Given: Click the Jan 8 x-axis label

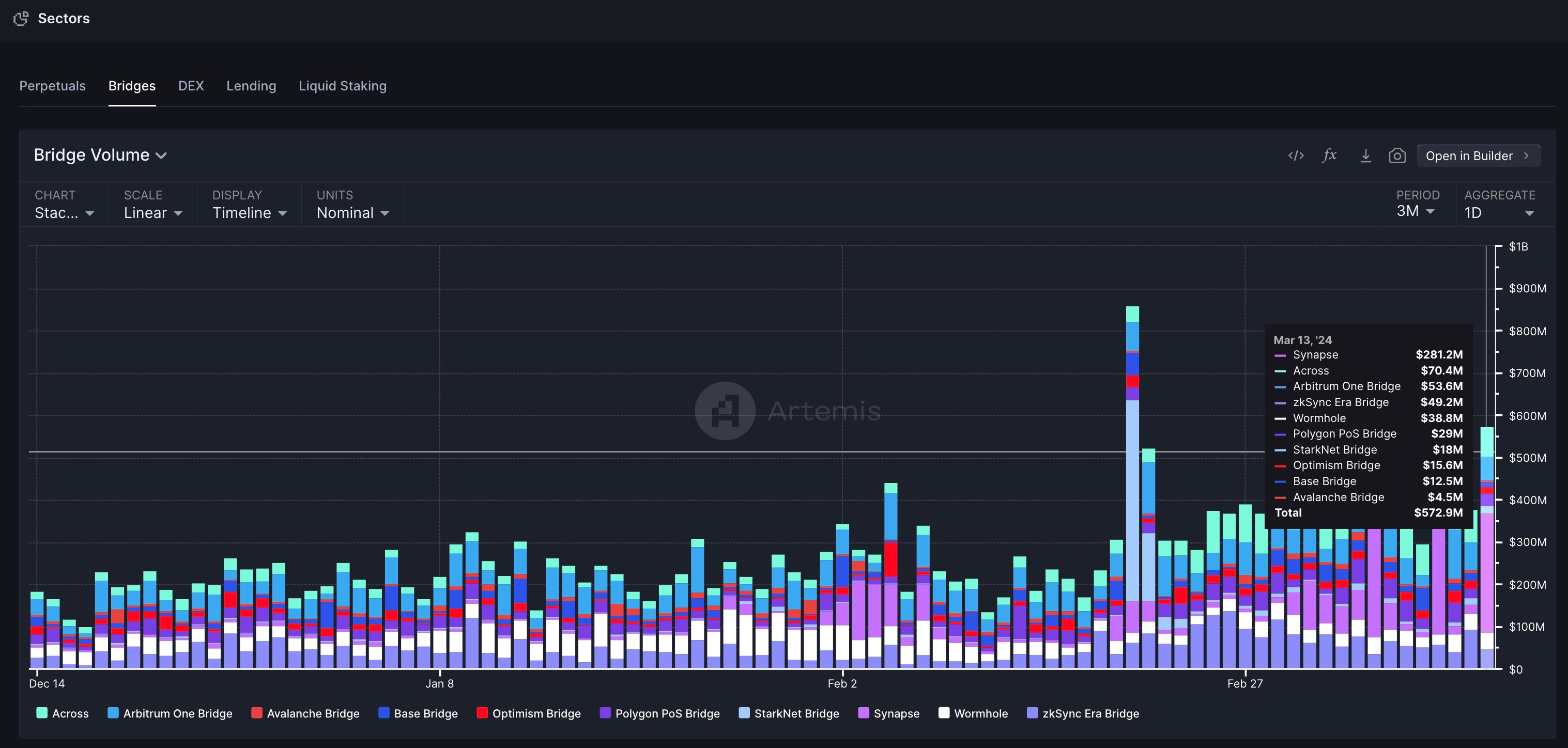Looking at the screenshot, I should click(439, 683).
